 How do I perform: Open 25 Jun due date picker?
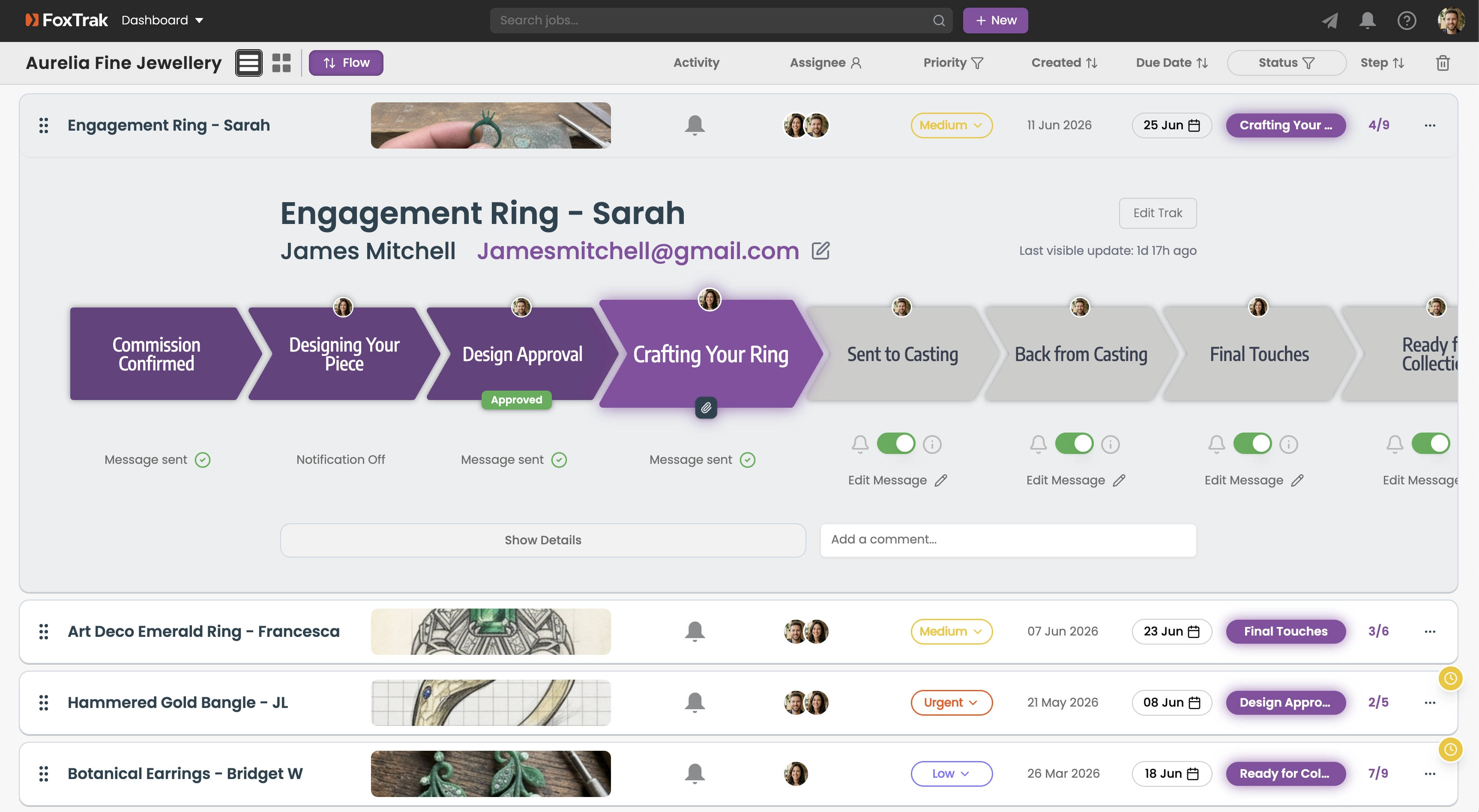[x=1171, y=125]
